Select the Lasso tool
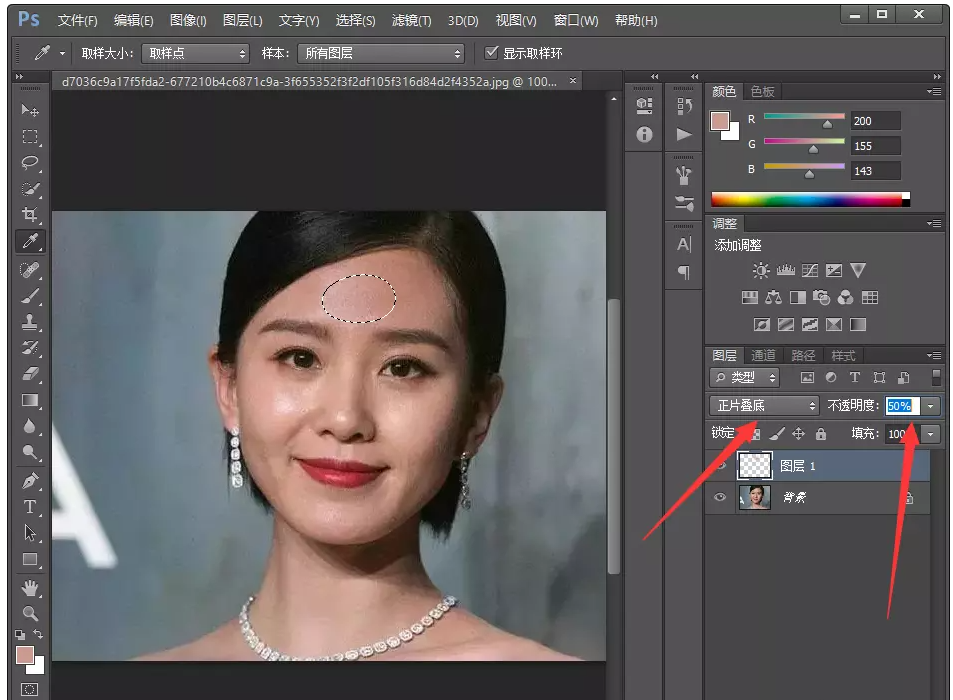The width and height of the screenshot is (953, 700). (30, 163)
